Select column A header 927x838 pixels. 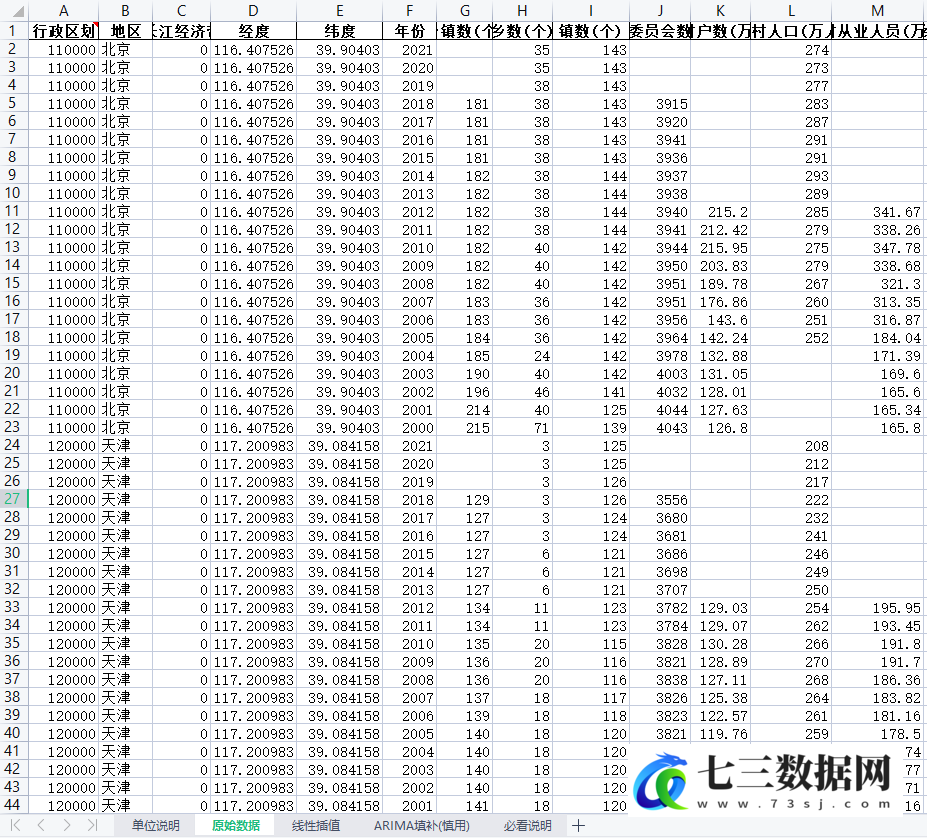[x=63, y=11]
